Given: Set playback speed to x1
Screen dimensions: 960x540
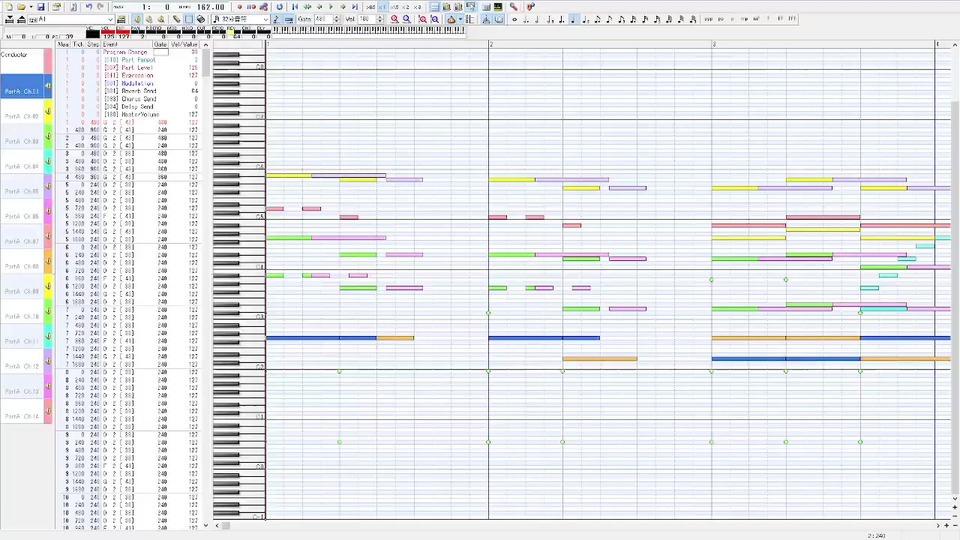Looking at the screenshot, I should (x=382, y=7).
